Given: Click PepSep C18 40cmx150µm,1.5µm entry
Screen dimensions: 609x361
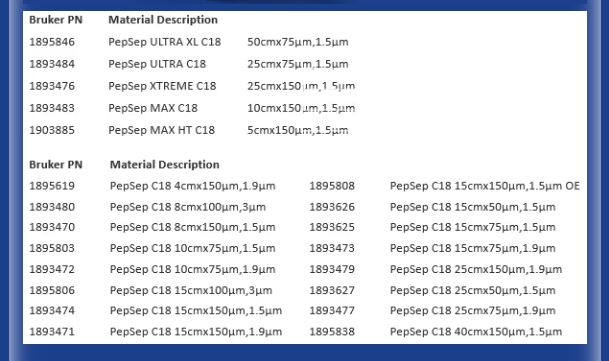Looking at the screenshot, I should (476, 332).
